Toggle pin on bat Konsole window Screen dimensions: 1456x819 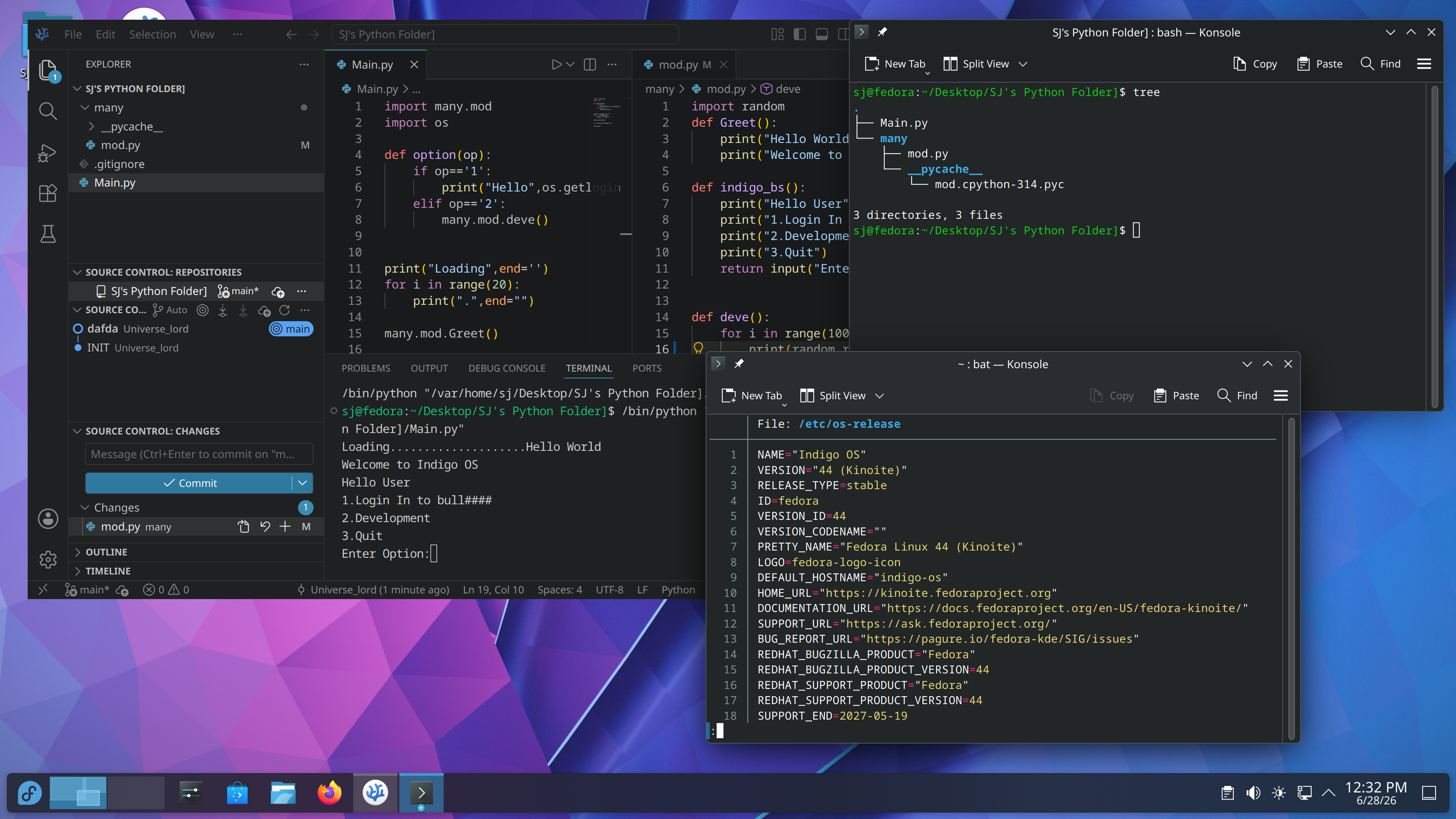tap(739, 364)
